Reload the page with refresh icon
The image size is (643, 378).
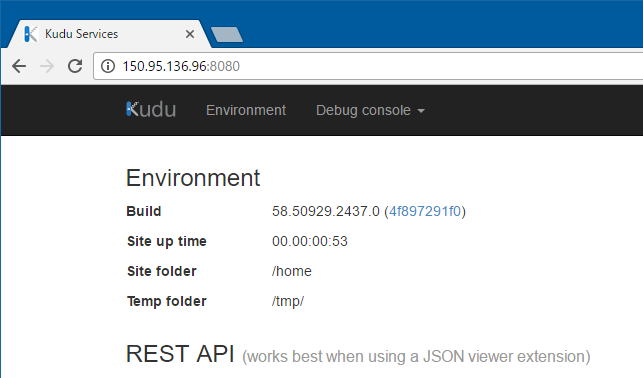[75, 66]
